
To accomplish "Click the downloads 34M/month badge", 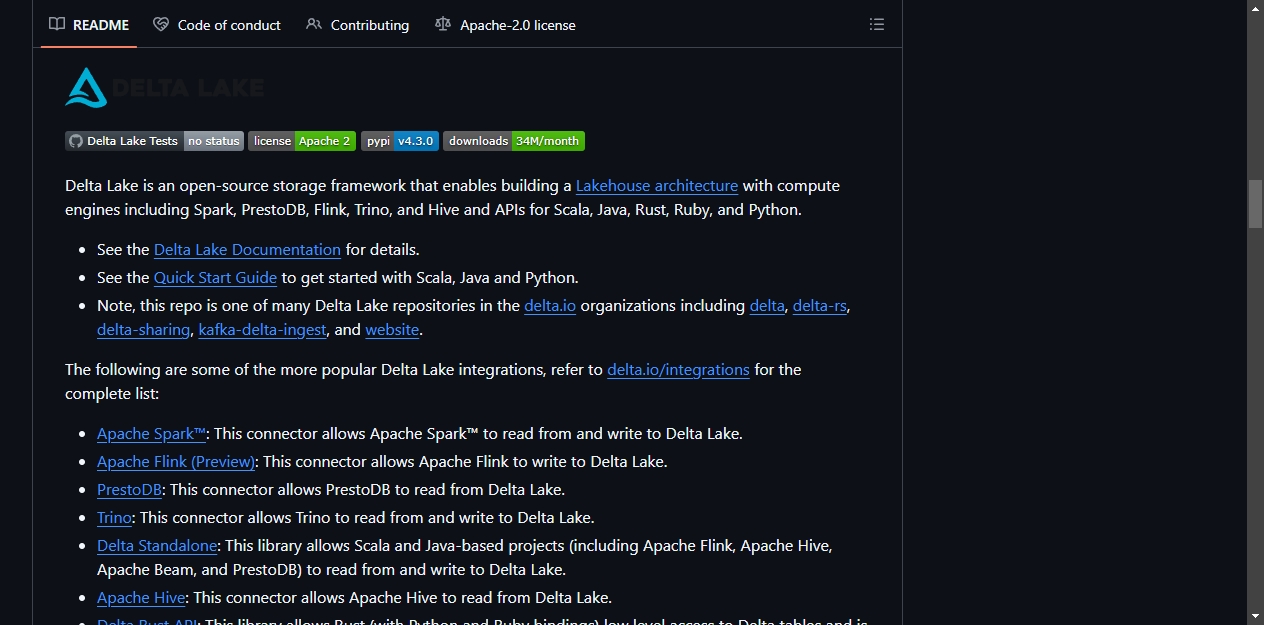I will (x=514, y=141).
